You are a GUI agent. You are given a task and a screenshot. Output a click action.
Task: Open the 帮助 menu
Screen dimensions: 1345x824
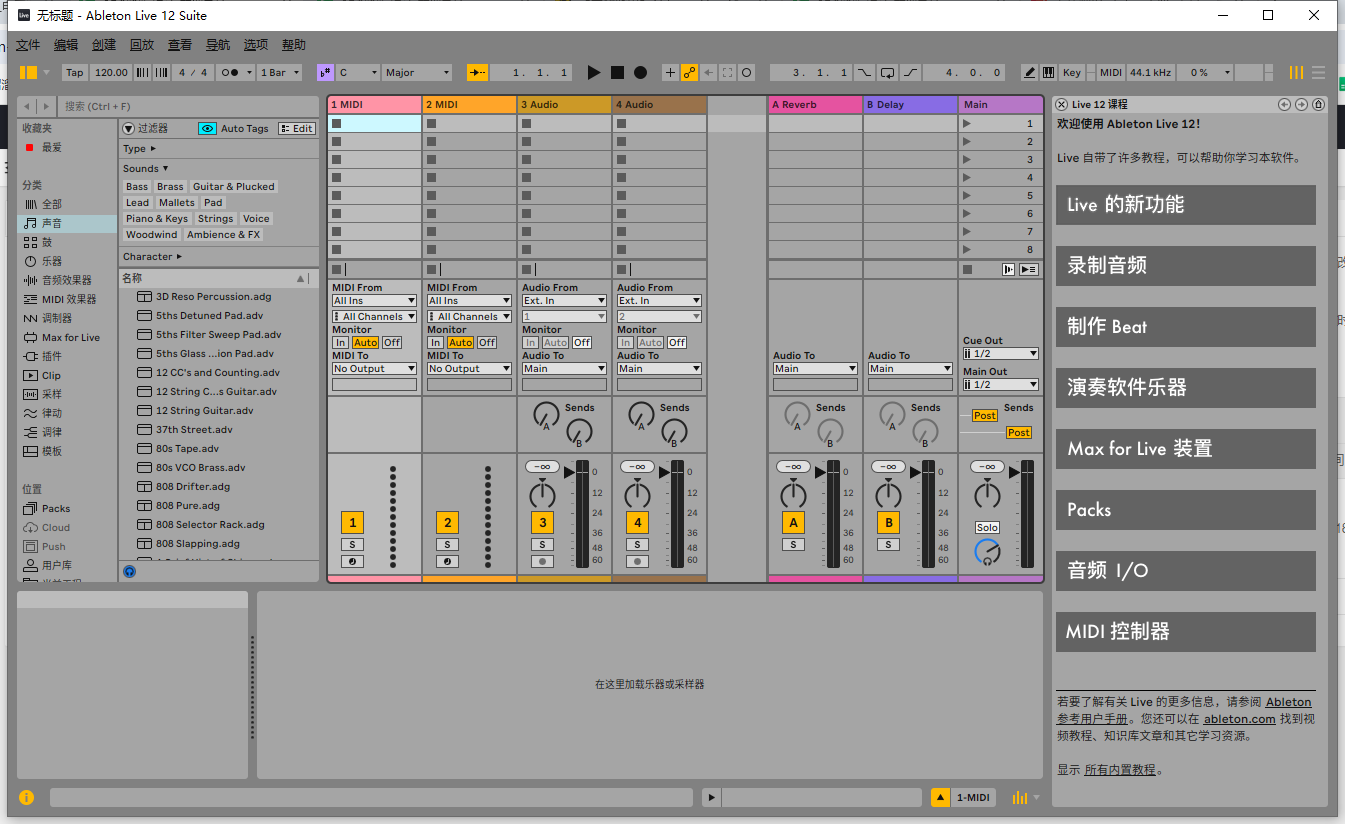coord(294,45)
